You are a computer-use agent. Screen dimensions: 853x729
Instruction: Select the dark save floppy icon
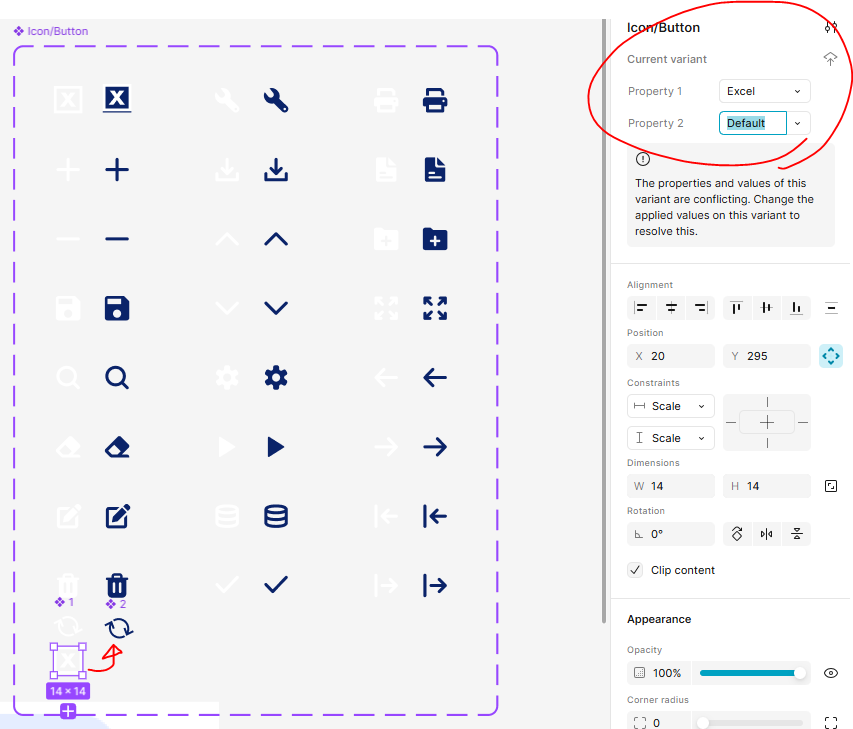117,308
